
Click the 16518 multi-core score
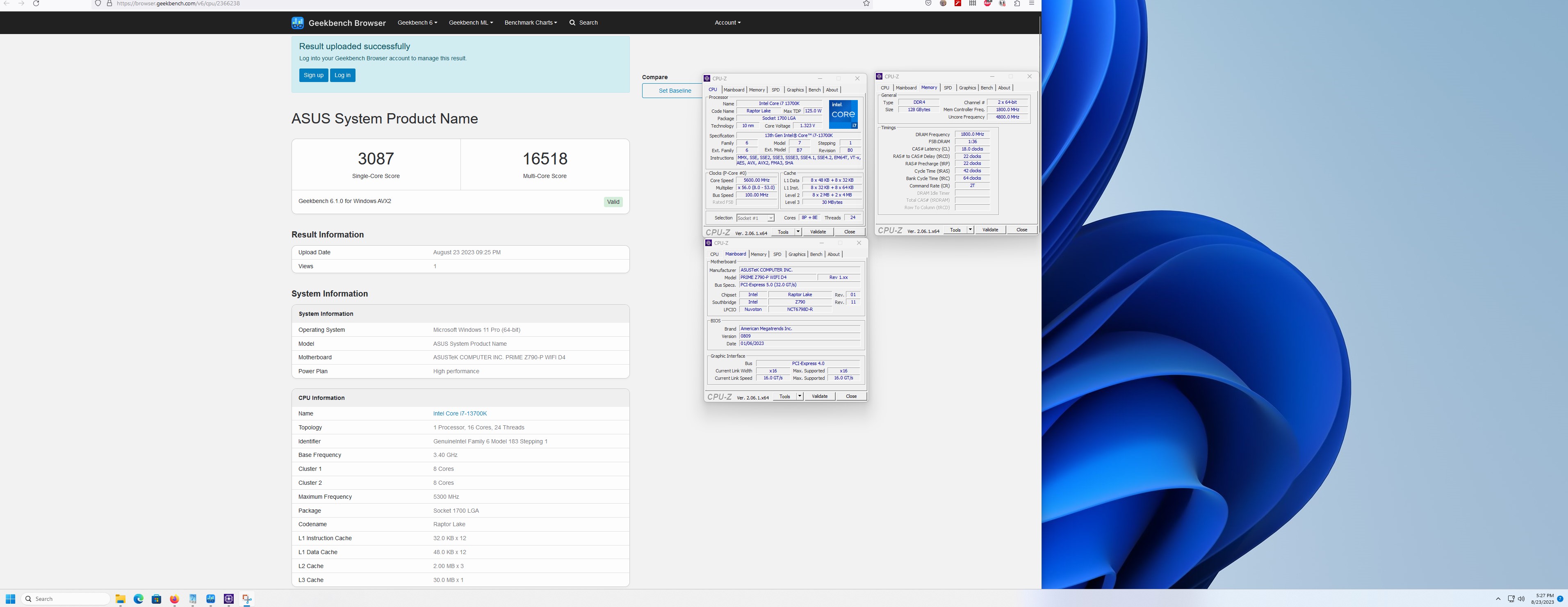[x=545, y=159]
